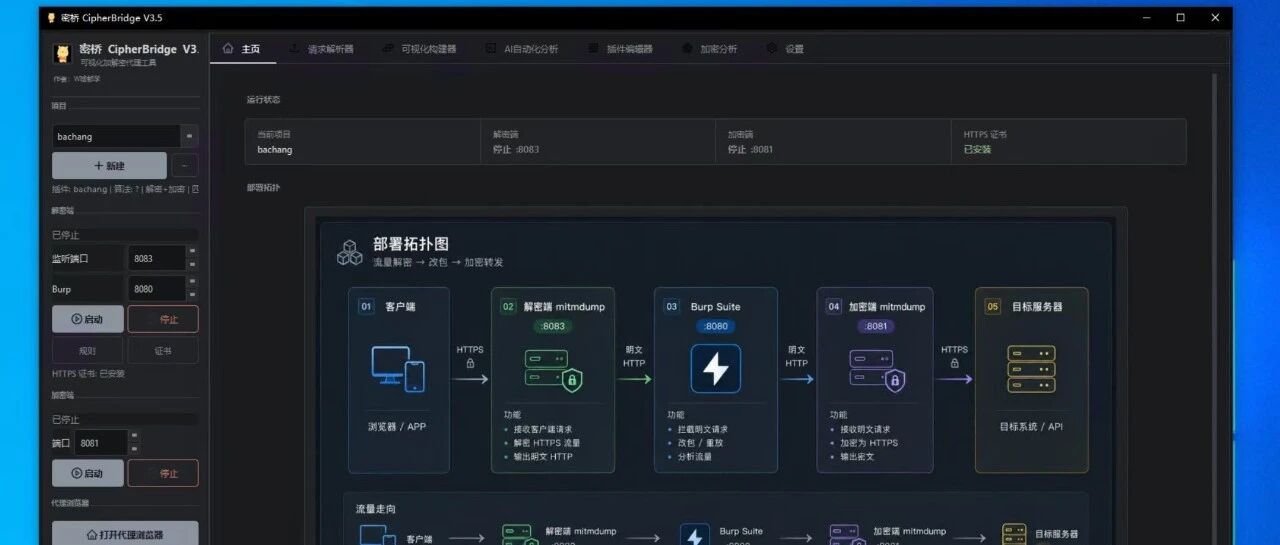Image resolution: width=1280 pixels, height=545 pixels.
Task: Open the 可视化构建器 tab
Action: [x=419, y=49]
